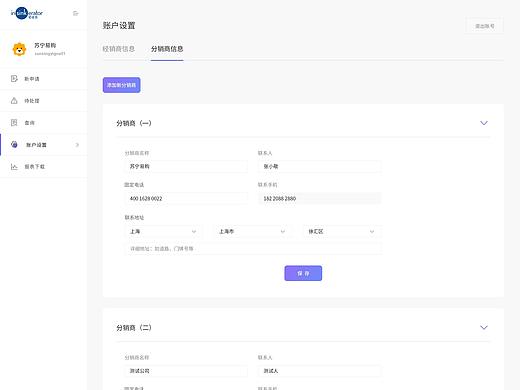Click the 账户设置 icon in sidebar
This screenshot has height=390, width=520.
(14, 144)
